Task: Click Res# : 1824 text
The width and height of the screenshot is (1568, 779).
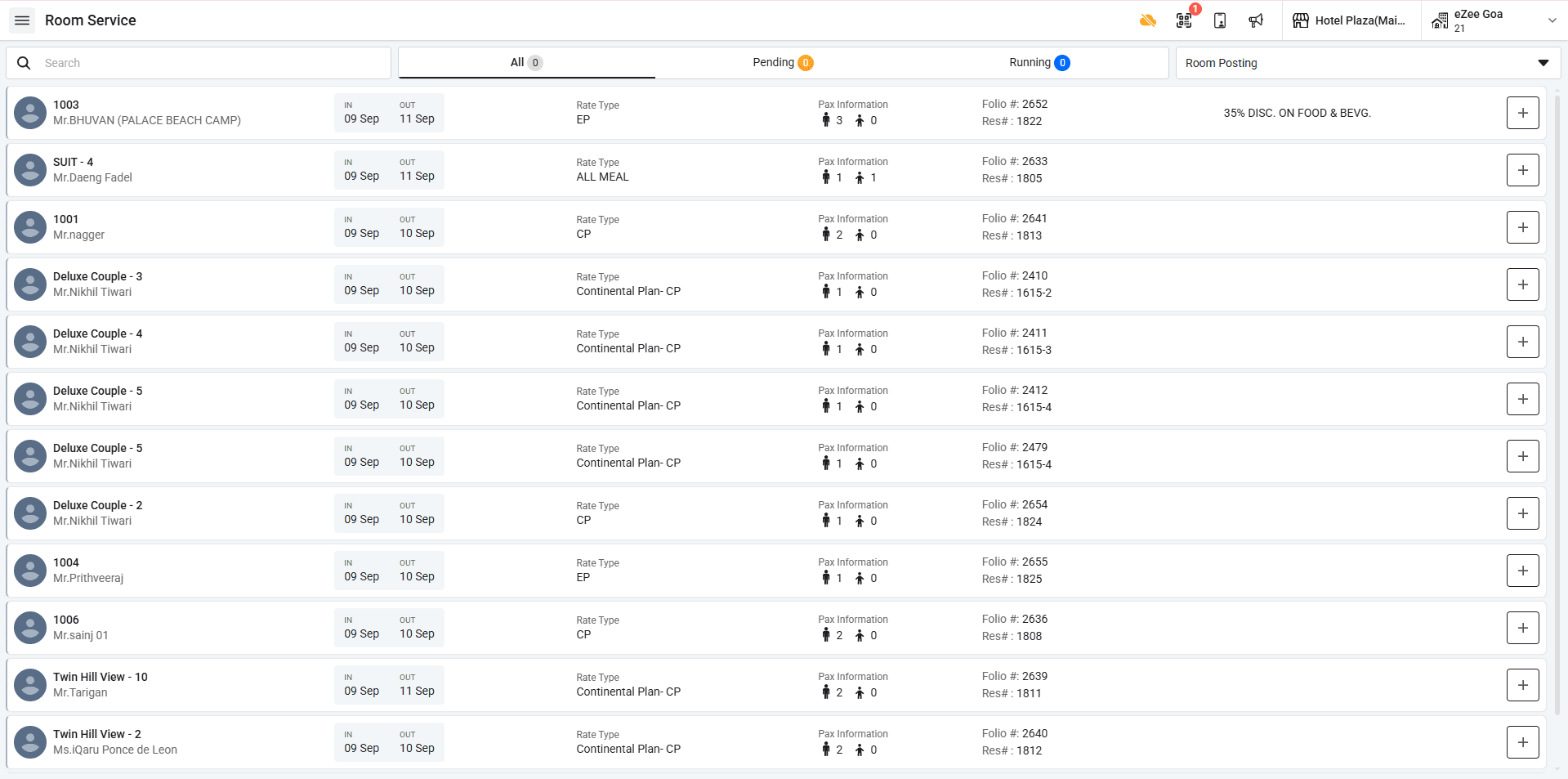Action: pos(1012,522)
